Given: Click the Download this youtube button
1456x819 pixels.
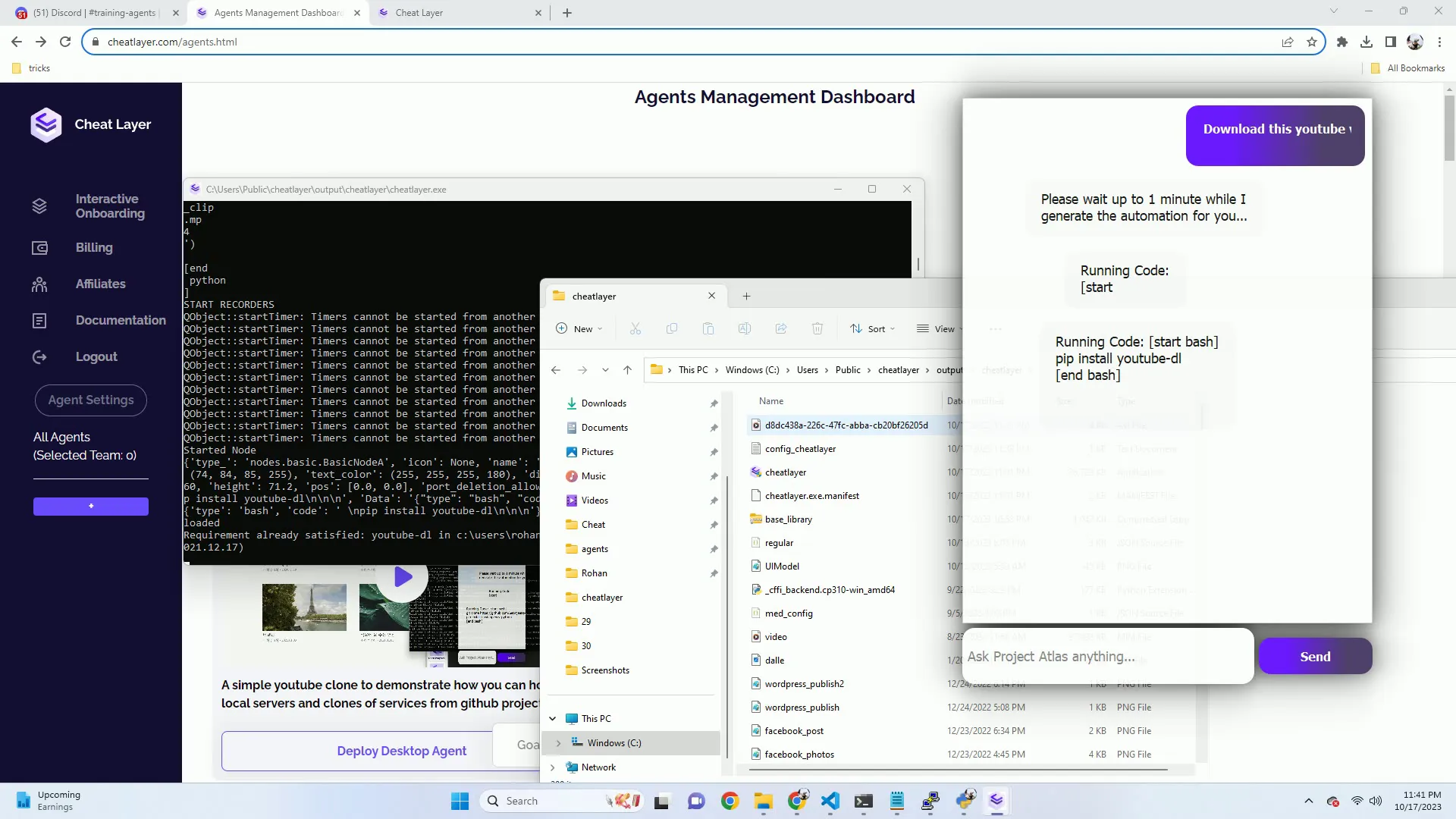Looking at the screenshot, I should tap(1277, 129).
